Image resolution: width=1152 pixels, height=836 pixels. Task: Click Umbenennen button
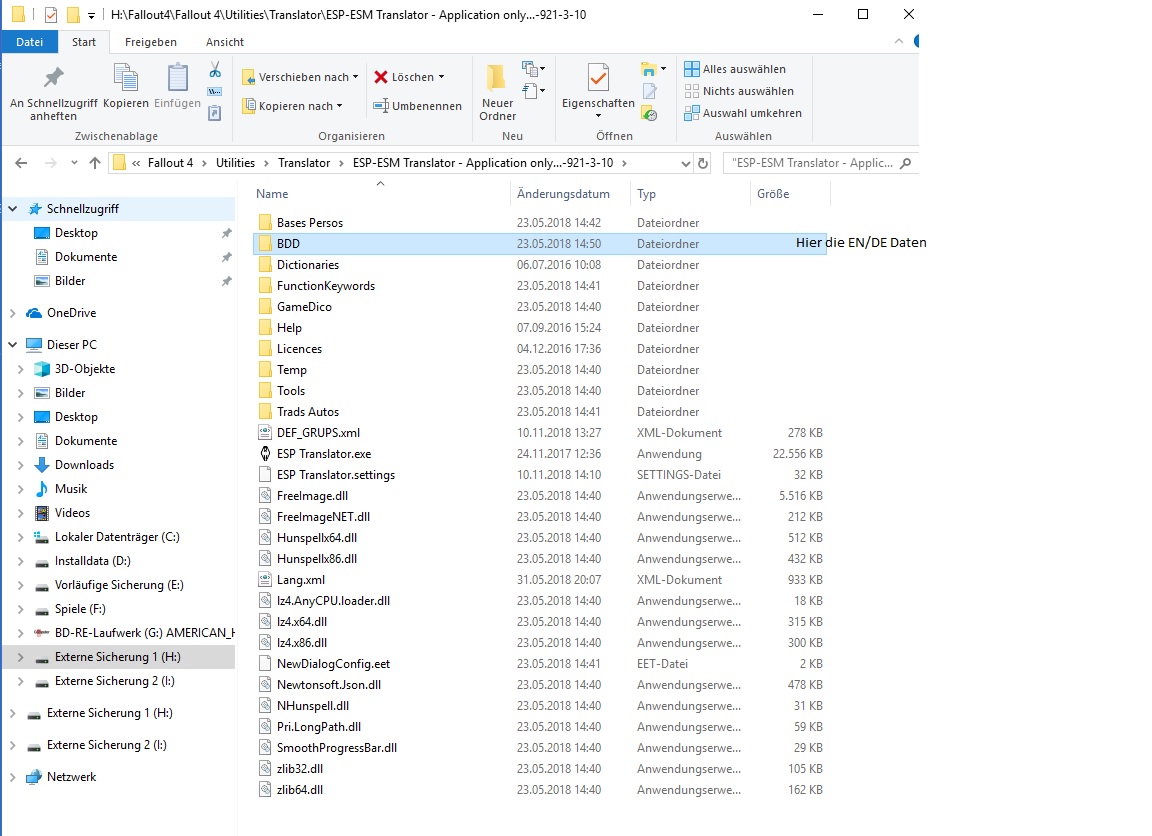(x=418, y=106)
